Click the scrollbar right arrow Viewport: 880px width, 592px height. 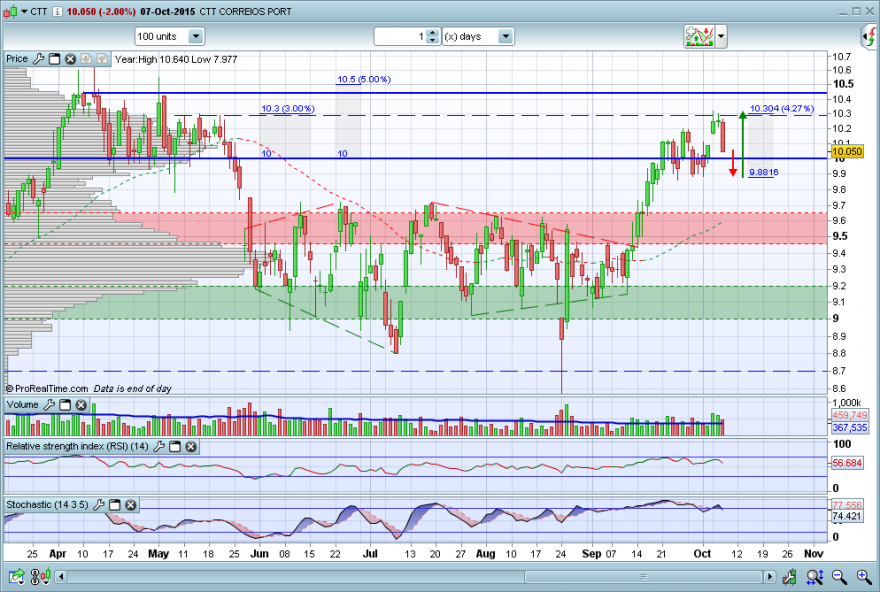click(769, 576)
